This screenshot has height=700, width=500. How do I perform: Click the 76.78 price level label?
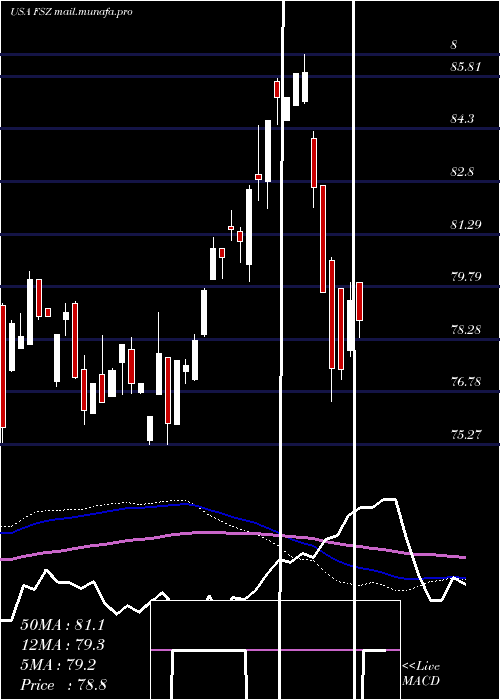(466, 382)
